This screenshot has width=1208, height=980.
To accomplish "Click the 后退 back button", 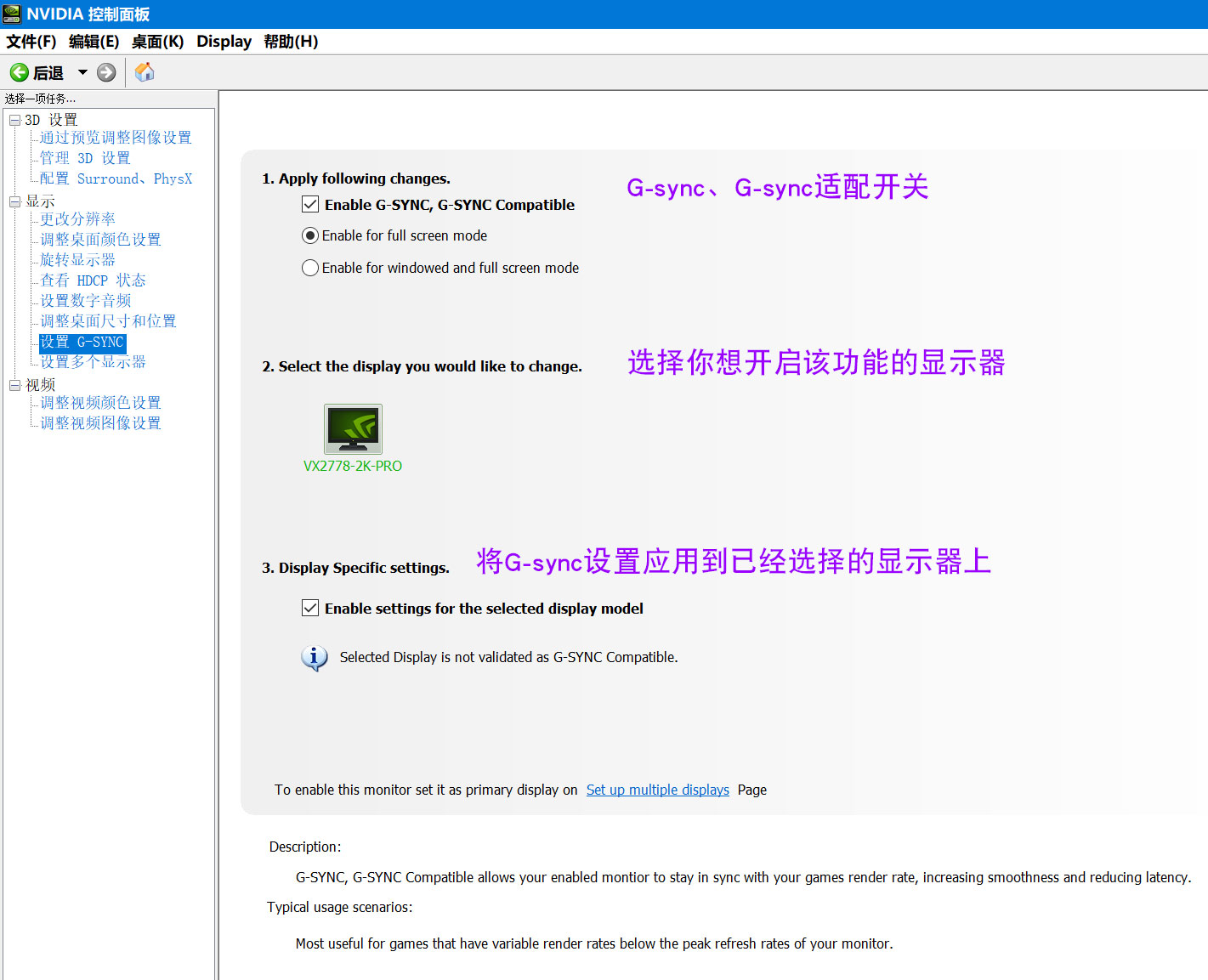I will point(37,72).
